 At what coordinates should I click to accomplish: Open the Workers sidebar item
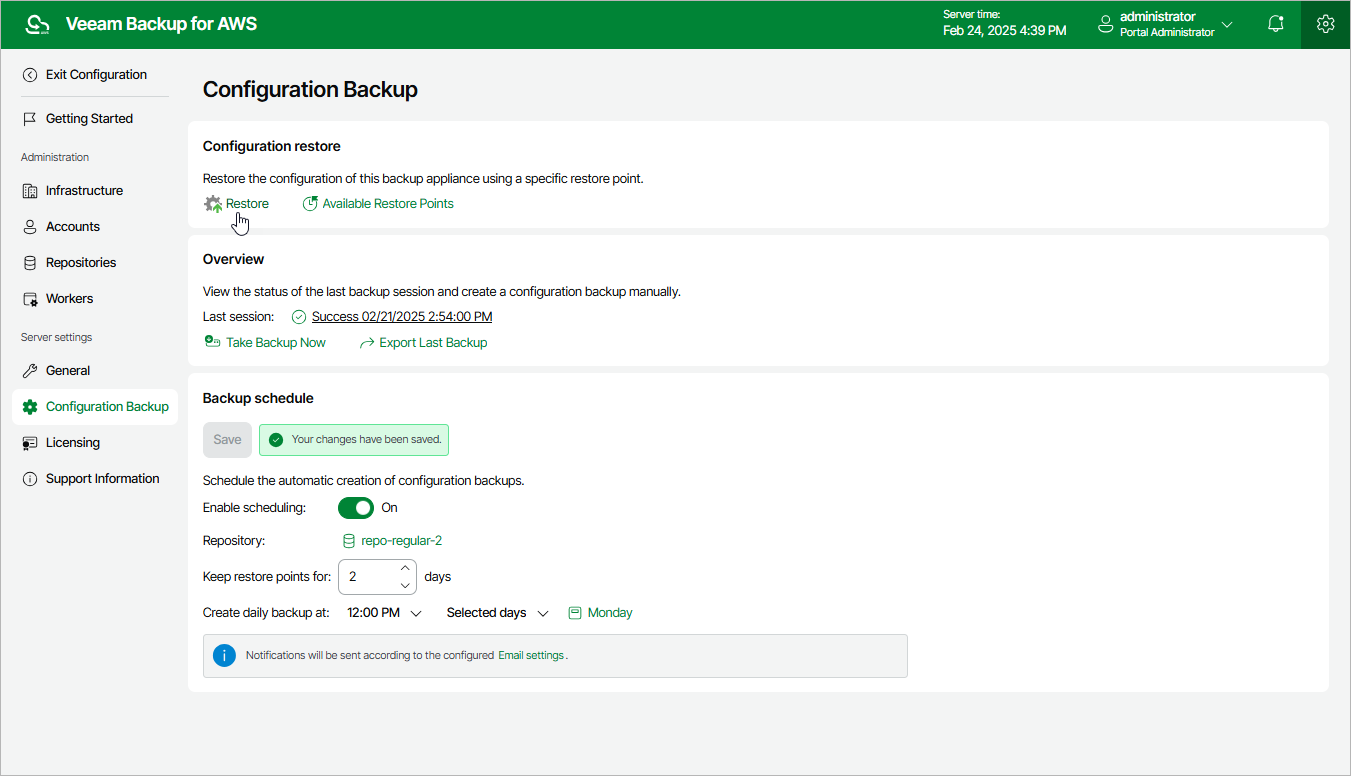tap(69, 299)
